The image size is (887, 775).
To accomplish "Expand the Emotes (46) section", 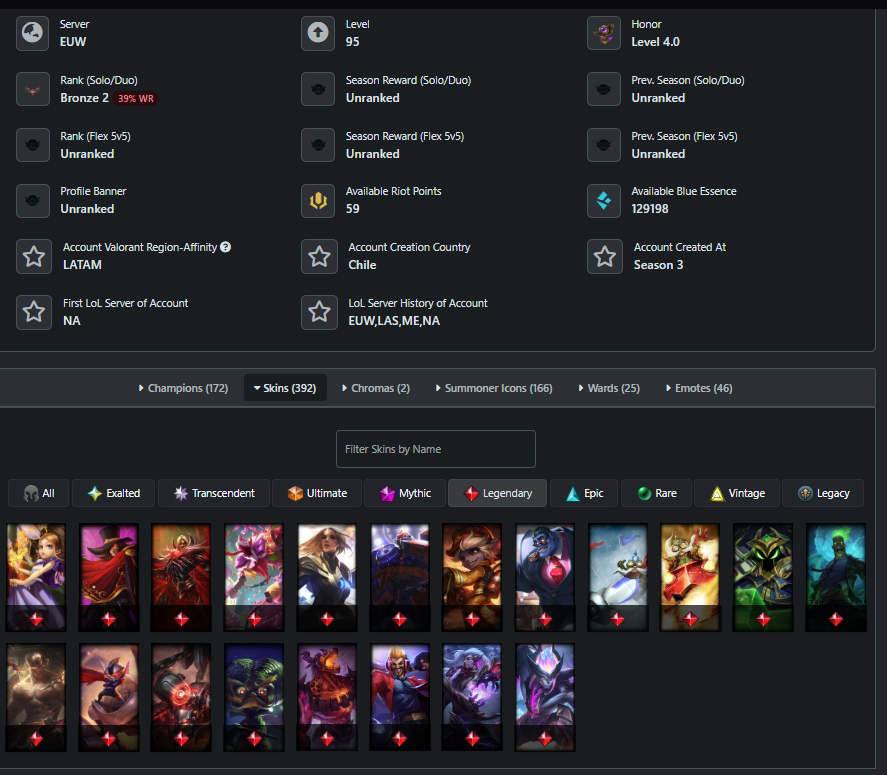I will coord(699,388).
